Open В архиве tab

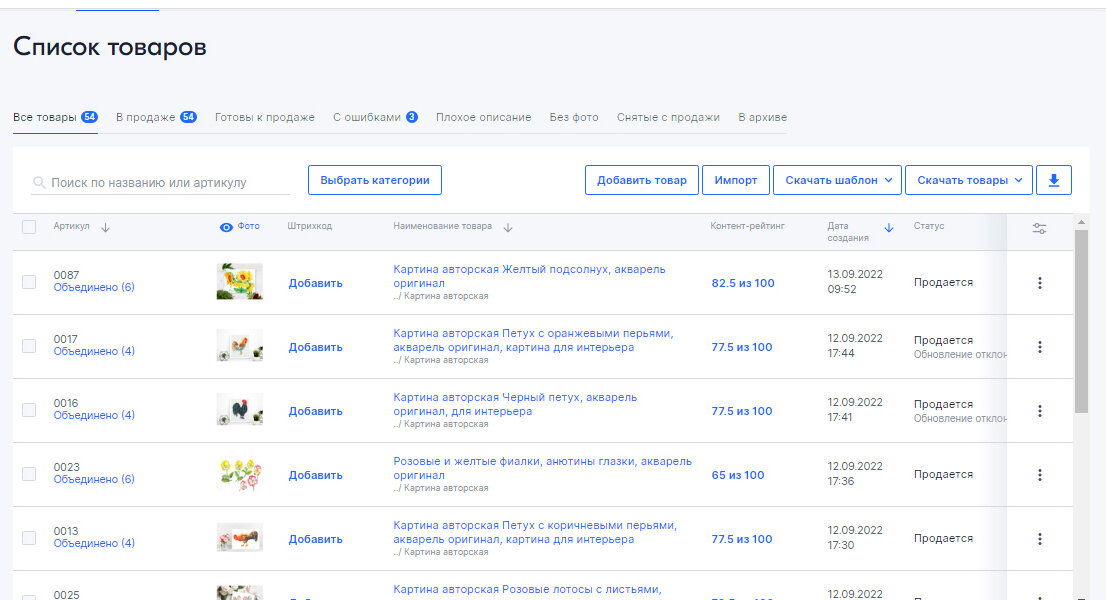[762, 117]
